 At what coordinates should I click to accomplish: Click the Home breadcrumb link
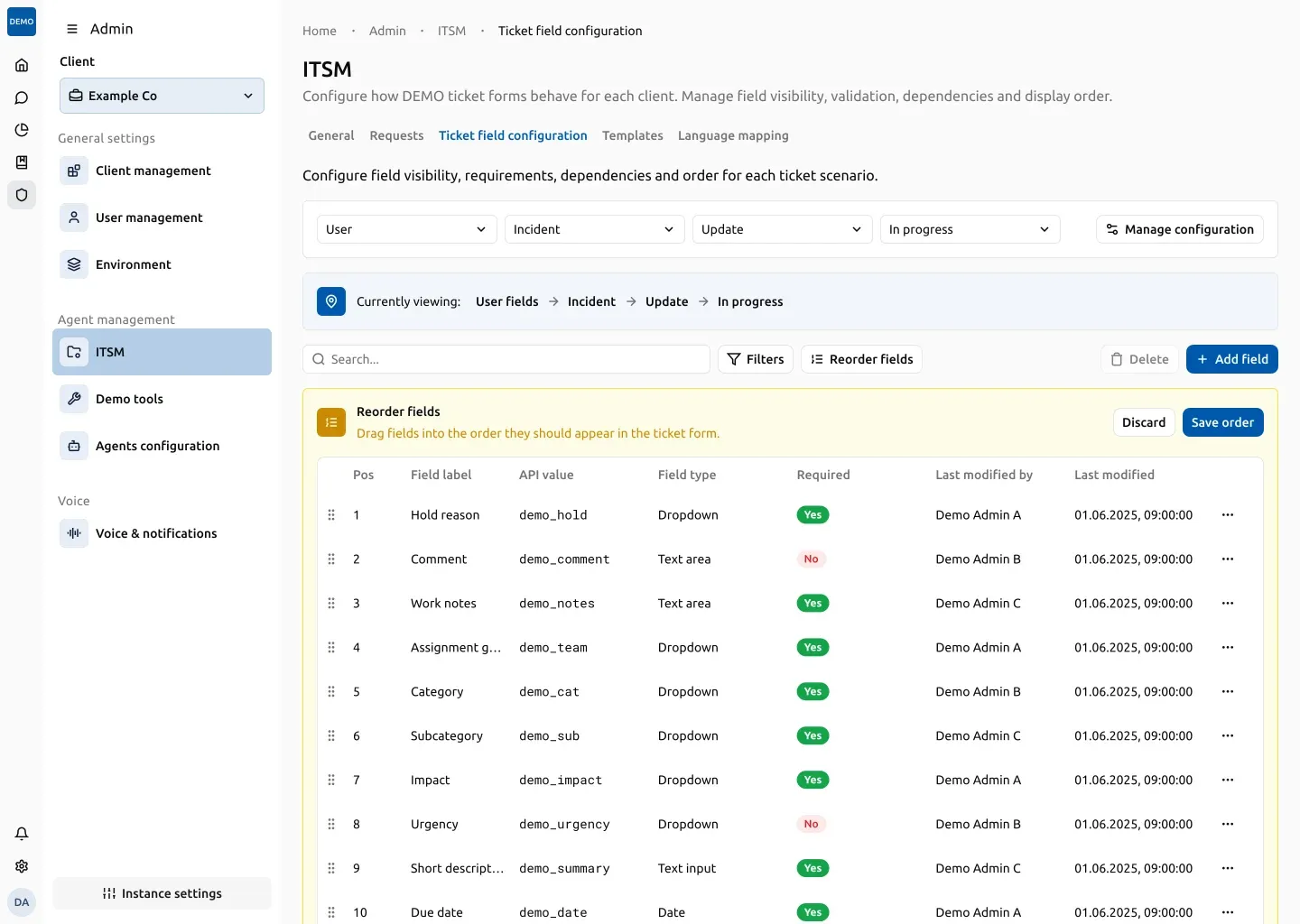point(320,31)
